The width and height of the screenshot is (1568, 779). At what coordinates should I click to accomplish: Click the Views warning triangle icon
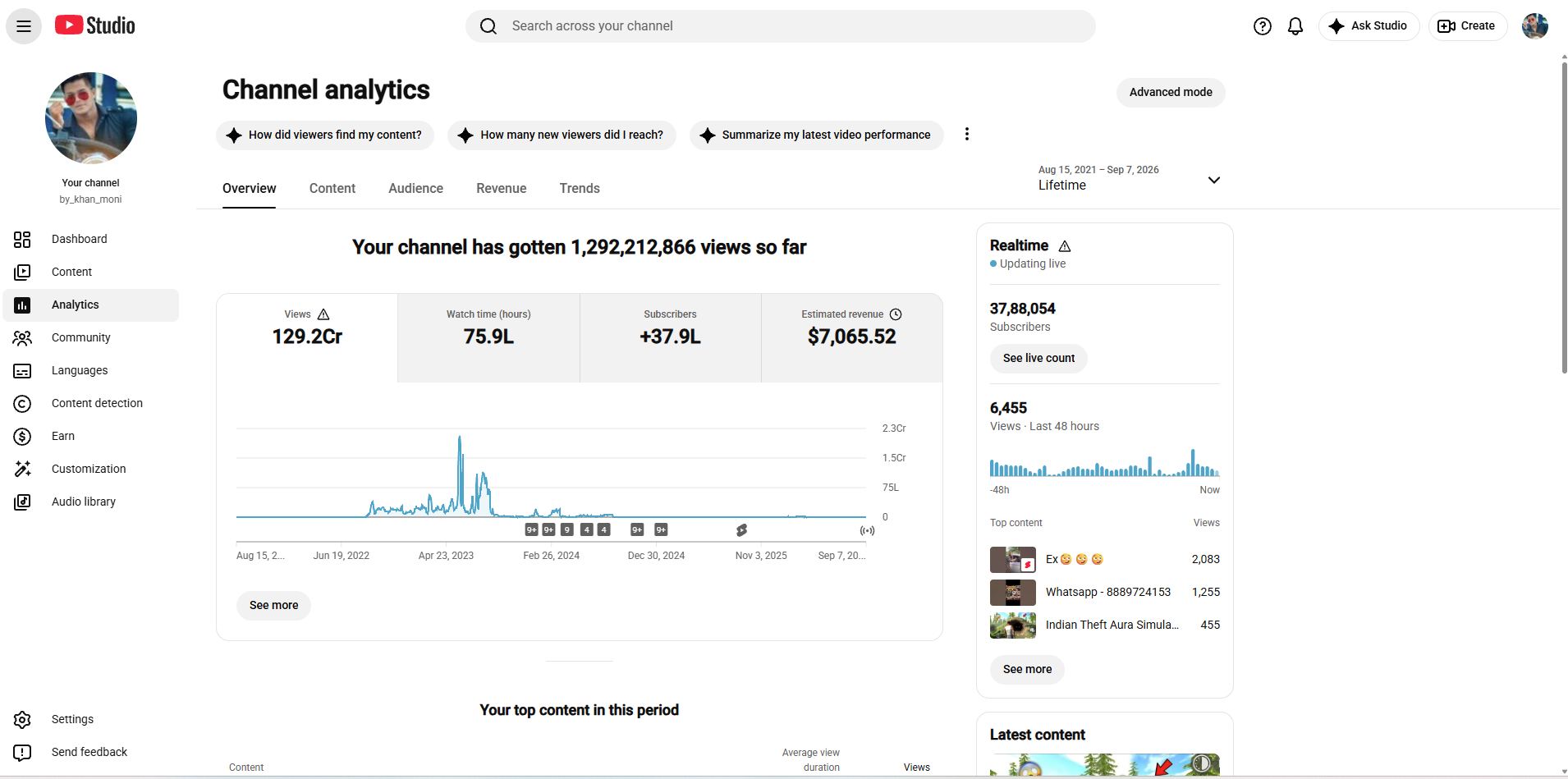point(323,314)
